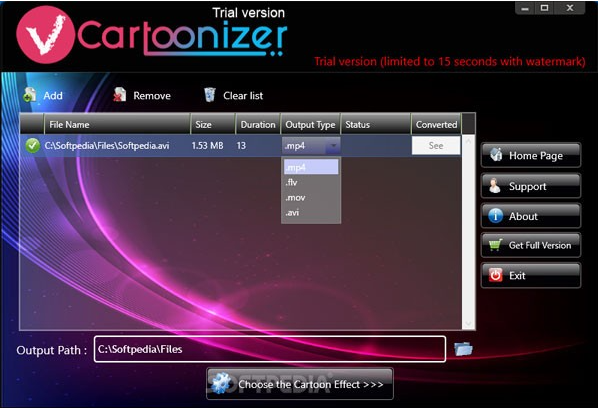Click the Duration column header
Viewport: 598px width, 408px height.
point(258,124)
